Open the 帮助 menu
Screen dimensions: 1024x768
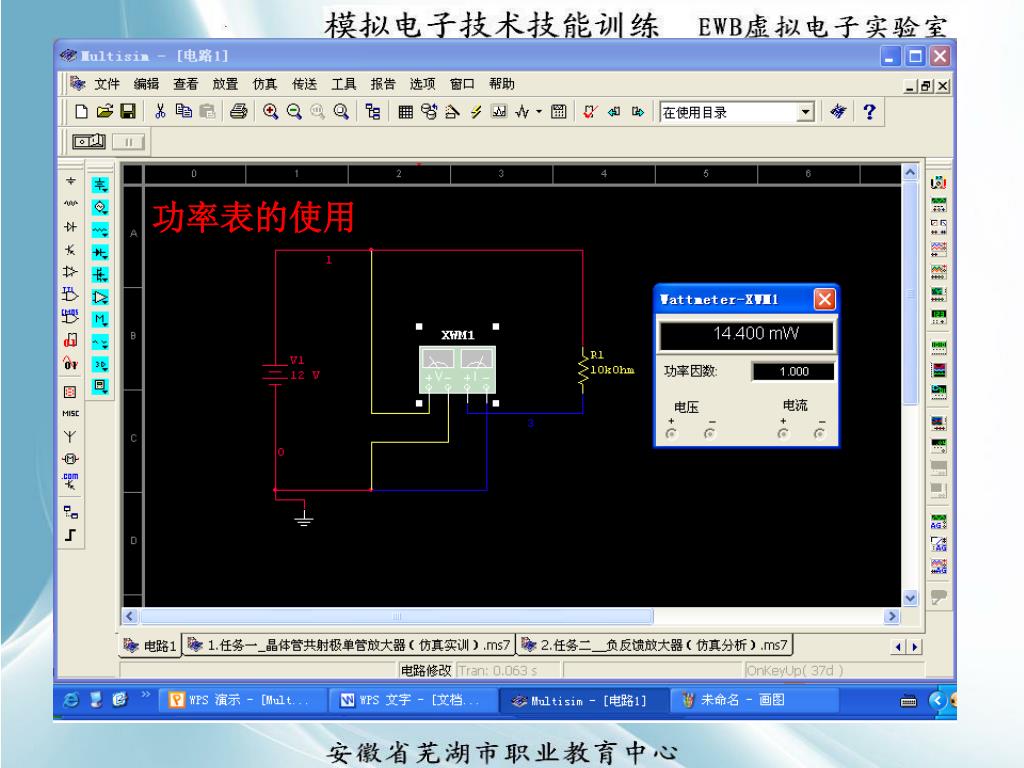[502, 84]
